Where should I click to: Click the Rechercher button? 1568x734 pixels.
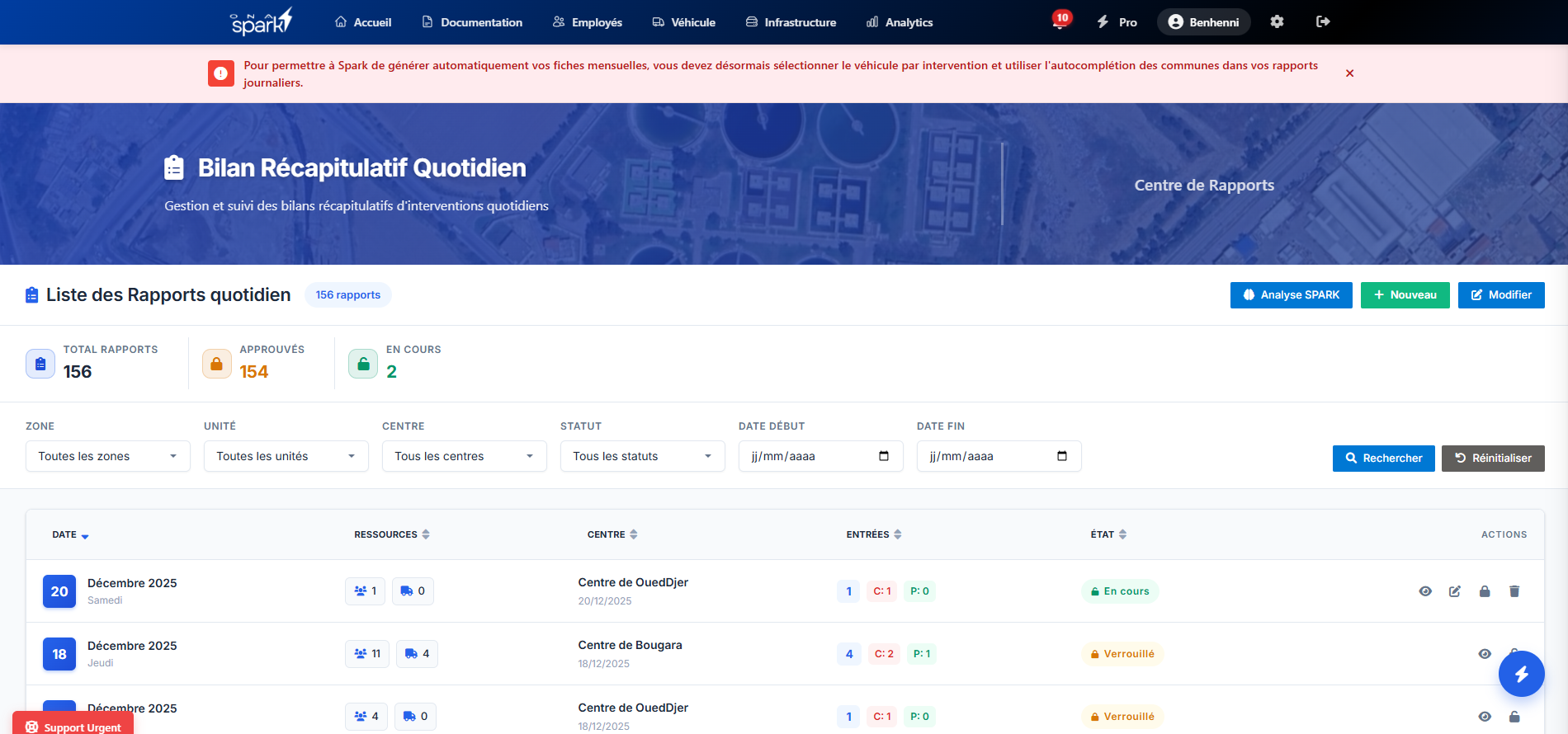tap(1383, 458)
